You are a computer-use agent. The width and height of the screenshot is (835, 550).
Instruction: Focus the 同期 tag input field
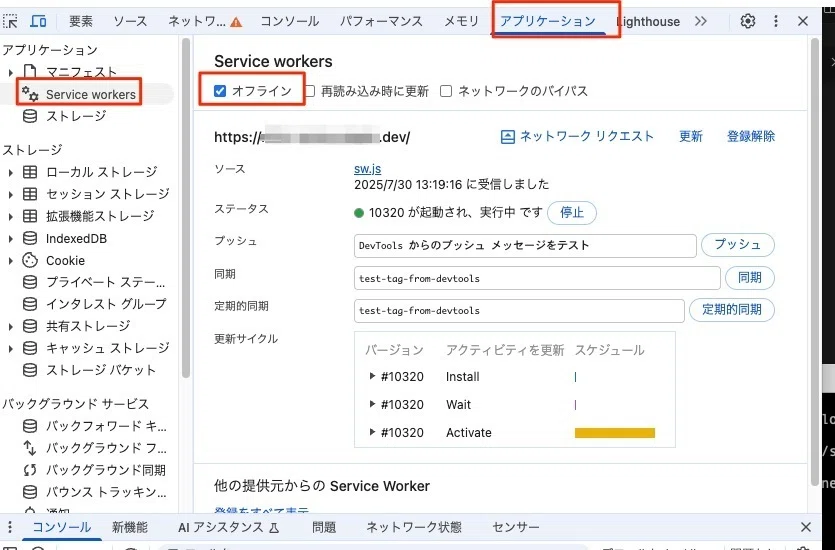pyautogui.click(x=537, y=278)
